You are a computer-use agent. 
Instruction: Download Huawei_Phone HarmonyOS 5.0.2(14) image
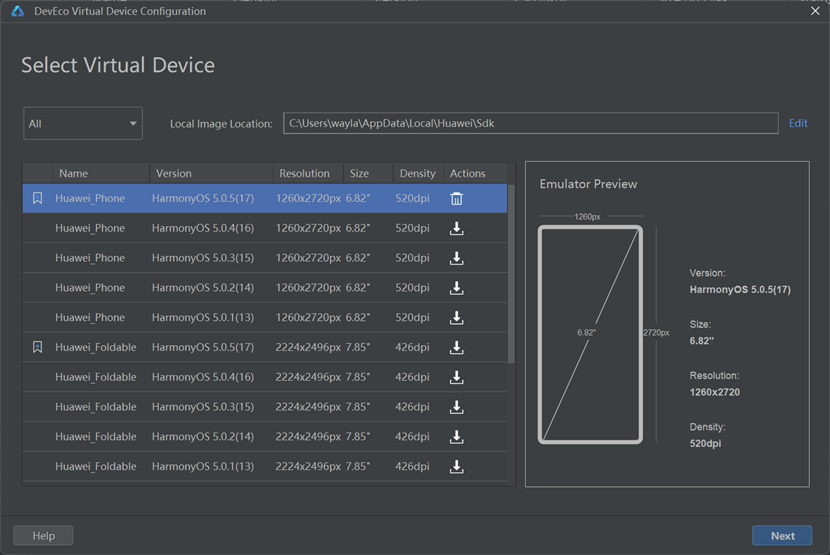[x=456, y=288]
